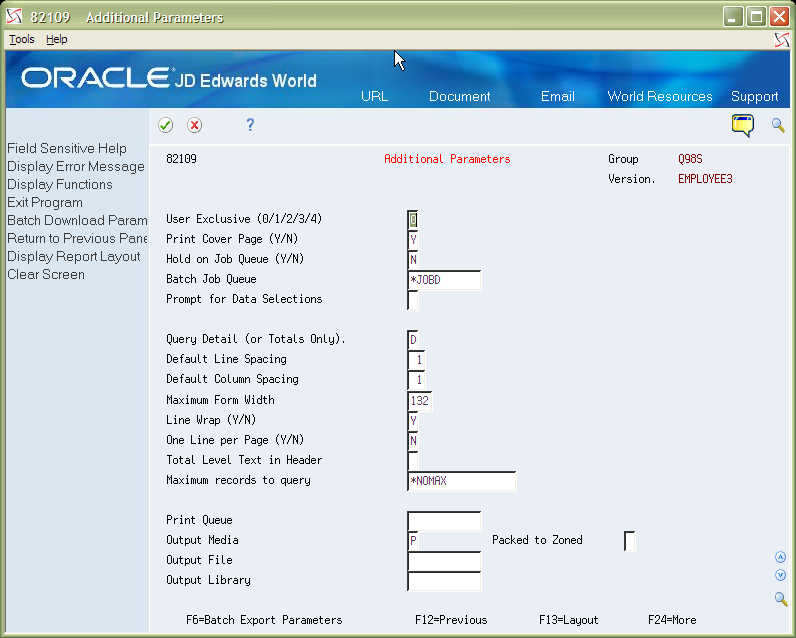Screen dimensions: 796x638
Task: Click the bottom-right magnifier icon
Action: (781, 599)
